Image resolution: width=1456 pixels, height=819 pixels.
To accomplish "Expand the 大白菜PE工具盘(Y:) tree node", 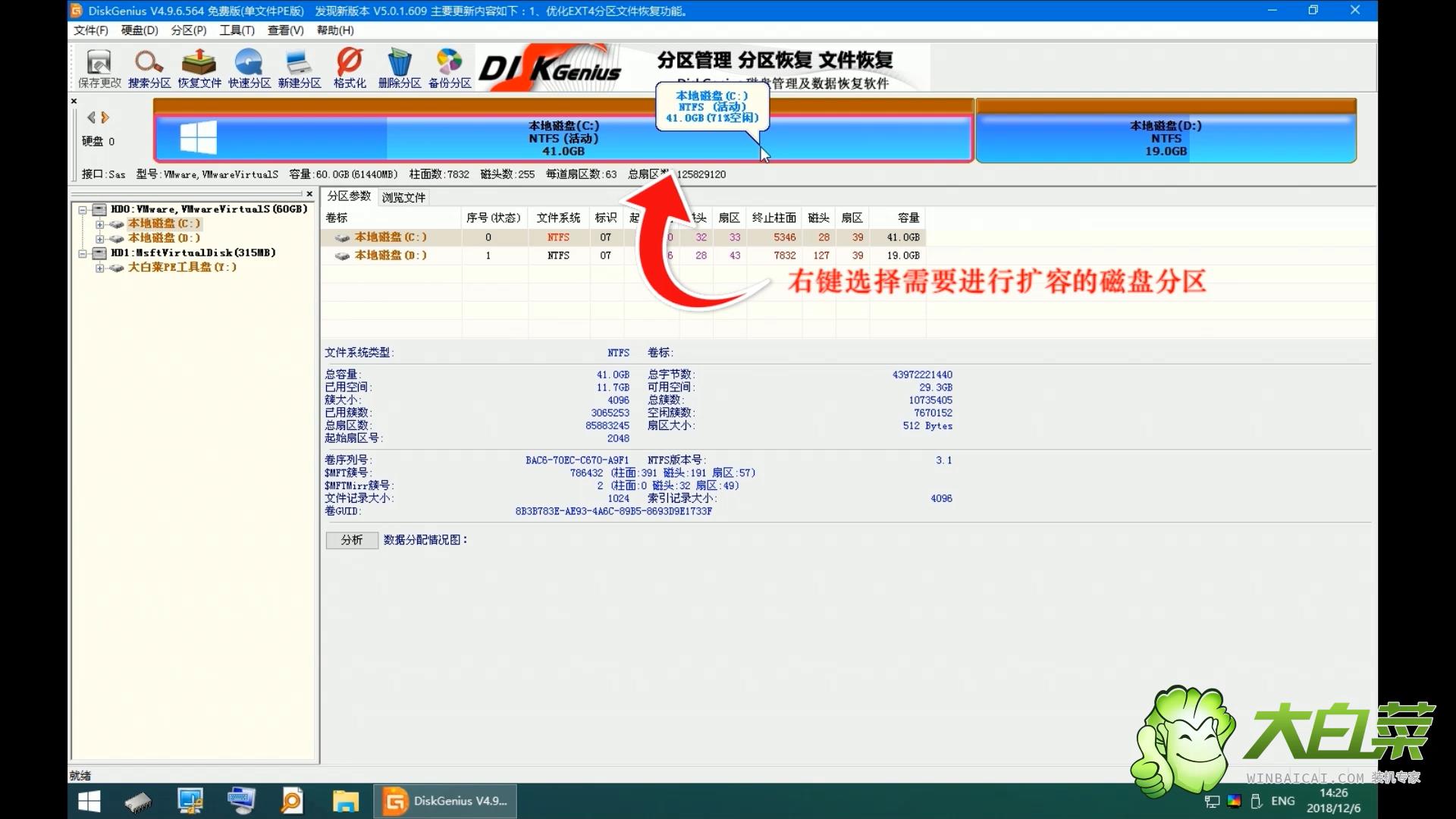I will [x=99, y=268].
